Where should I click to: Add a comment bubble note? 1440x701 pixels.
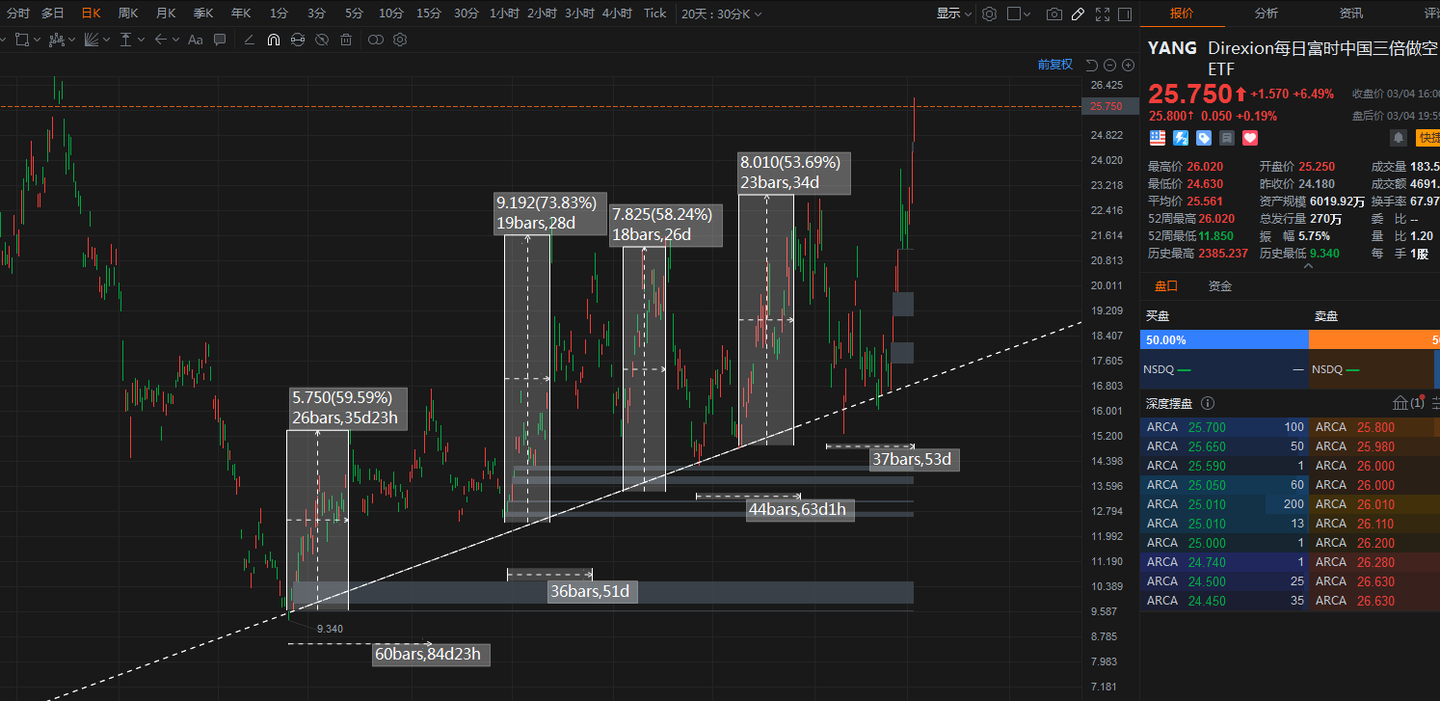click(220, 40)
